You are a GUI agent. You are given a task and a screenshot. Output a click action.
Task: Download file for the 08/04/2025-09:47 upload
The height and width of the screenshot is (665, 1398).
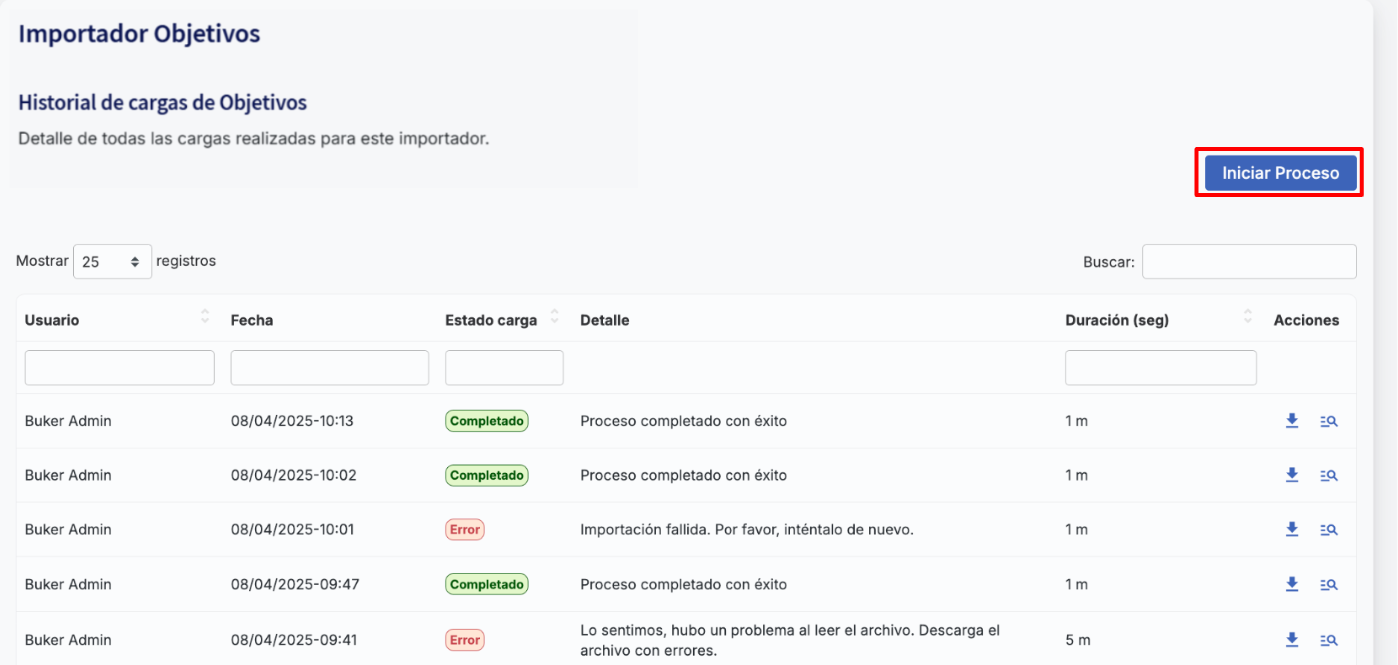(1291, 584)
